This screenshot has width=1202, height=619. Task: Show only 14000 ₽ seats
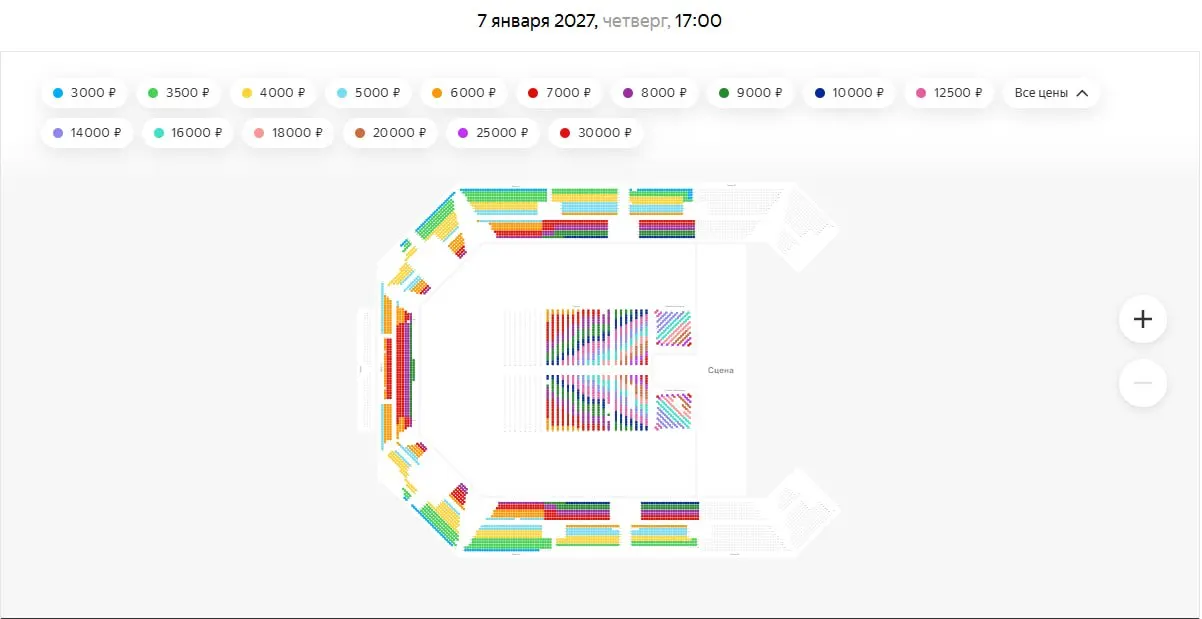[87, 133]
